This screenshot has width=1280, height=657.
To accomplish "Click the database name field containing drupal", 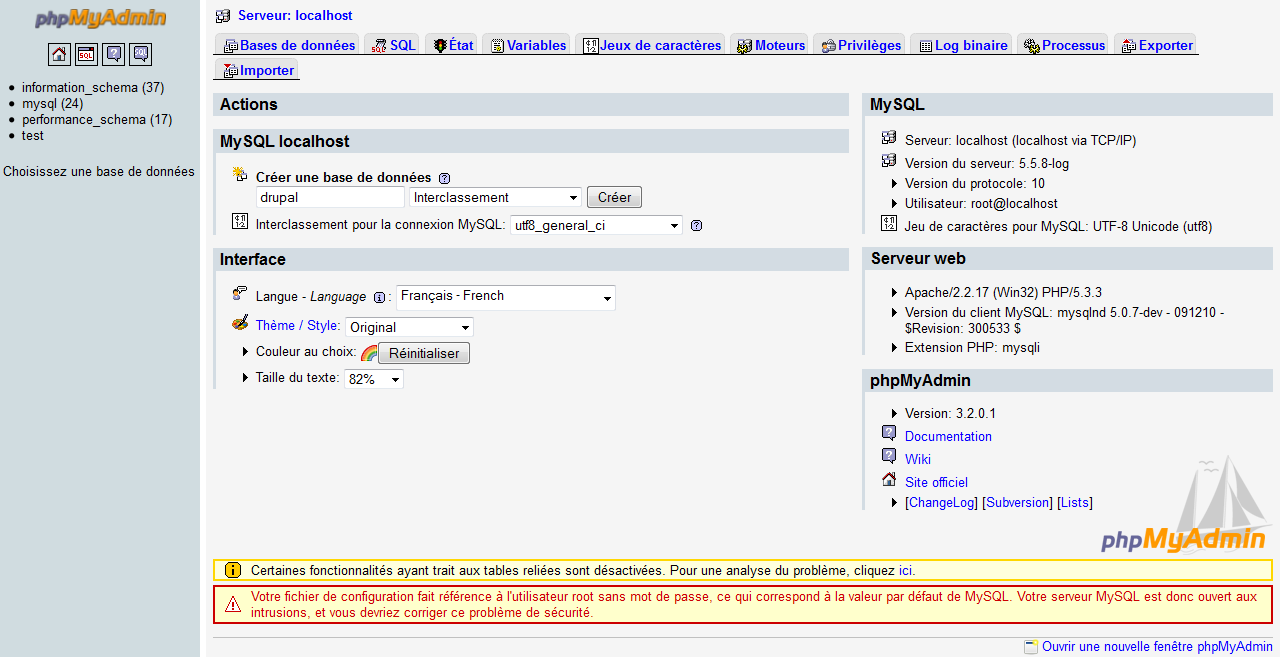I will [331, 198].
